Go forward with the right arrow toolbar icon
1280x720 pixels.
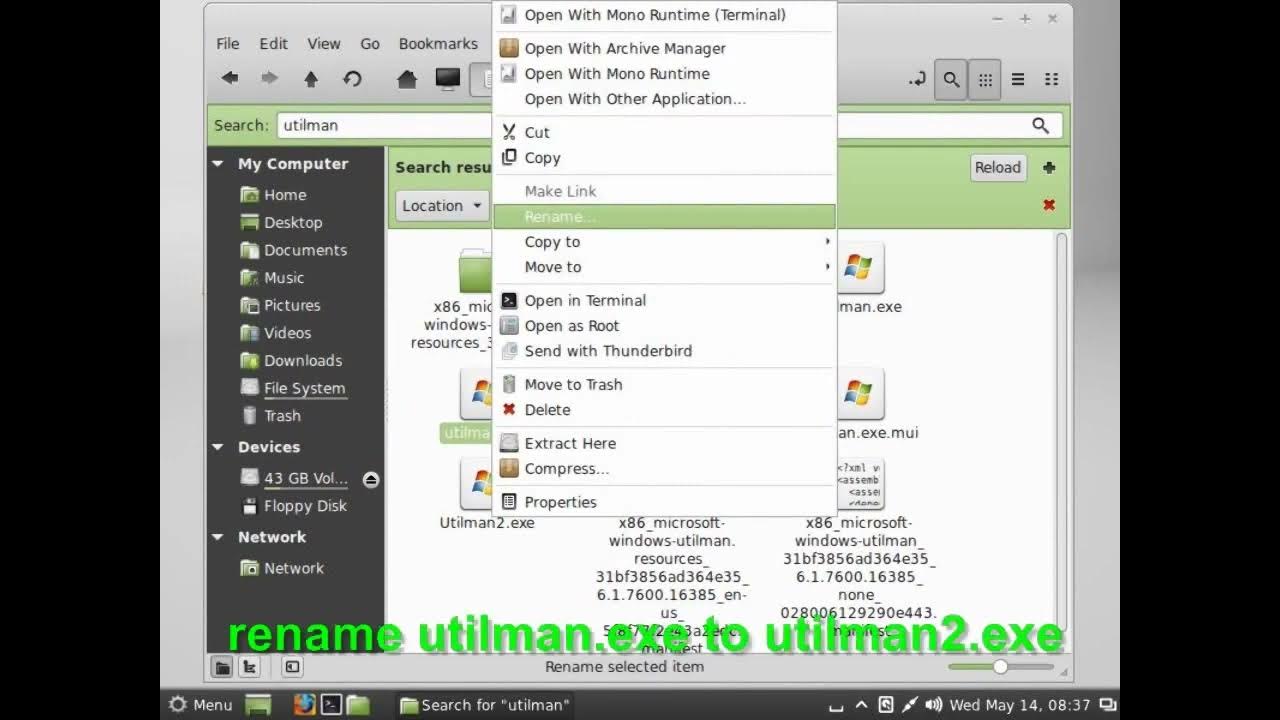pos(269,78)
